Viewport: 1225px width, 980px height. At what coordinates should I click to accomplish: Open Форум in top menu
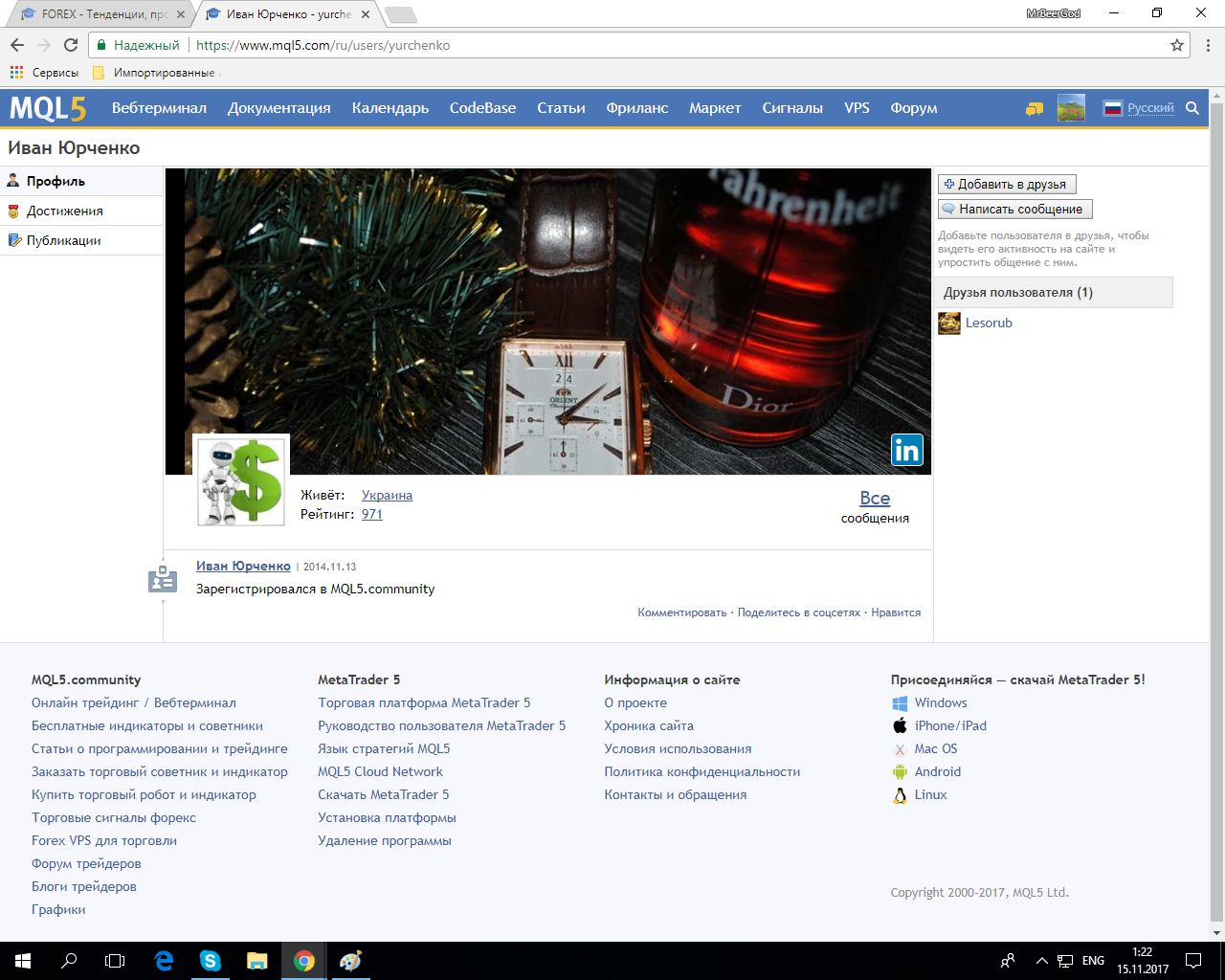pos(914,108)
